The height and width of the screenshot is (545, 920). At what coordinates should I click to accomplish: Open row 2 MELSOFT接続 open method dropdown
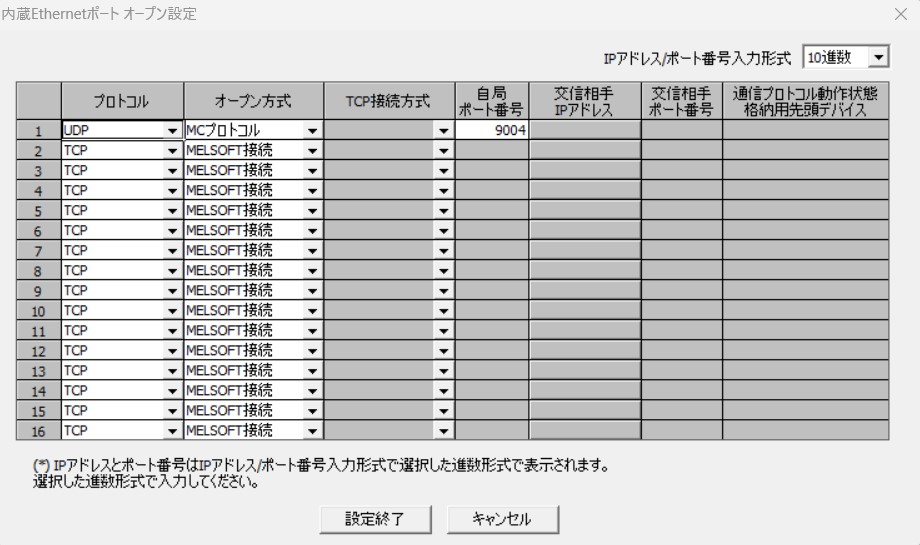pyautogui.click(x=253, y=151)
